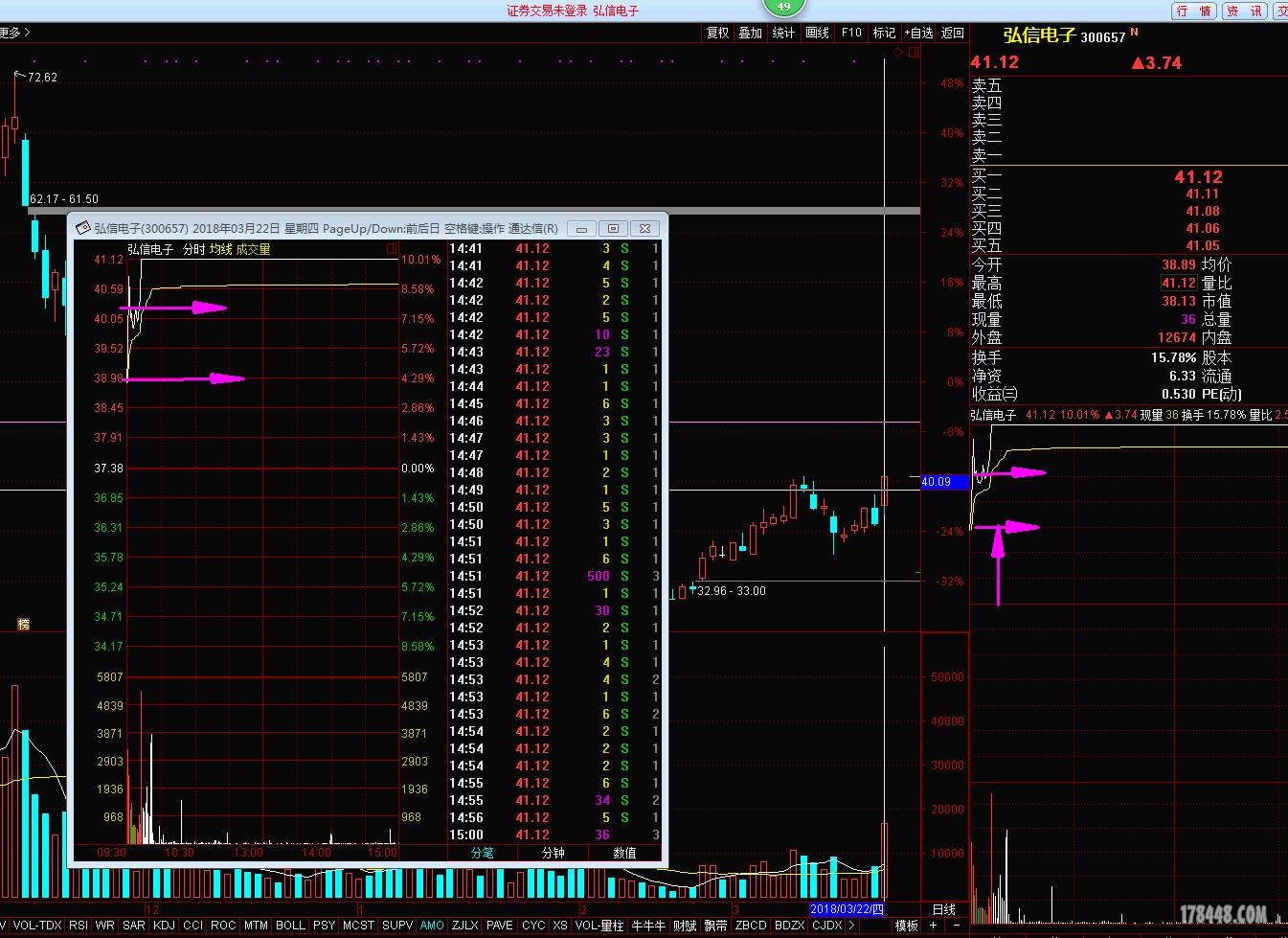
Task: Select the VOL-TDX indicator tab
Action: click(x=37, y=926)
